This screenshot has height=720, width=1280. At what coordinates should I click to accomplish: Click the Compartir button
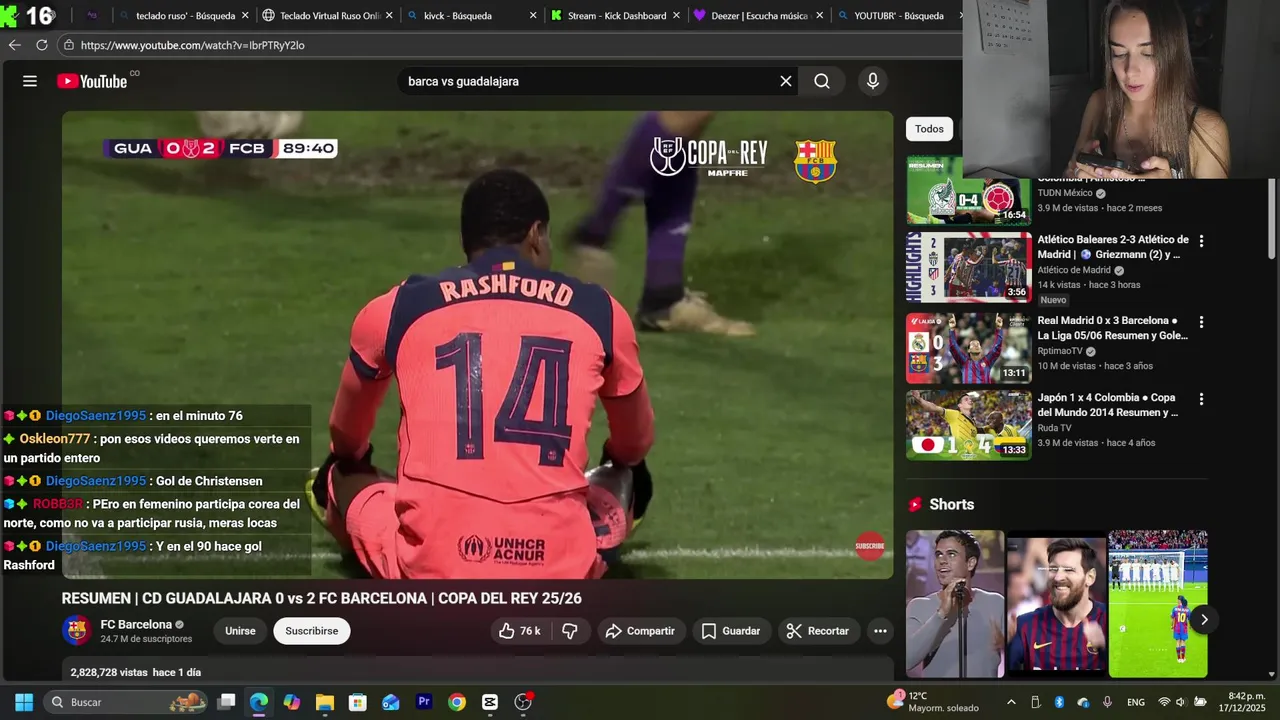[x=640, y=631]
